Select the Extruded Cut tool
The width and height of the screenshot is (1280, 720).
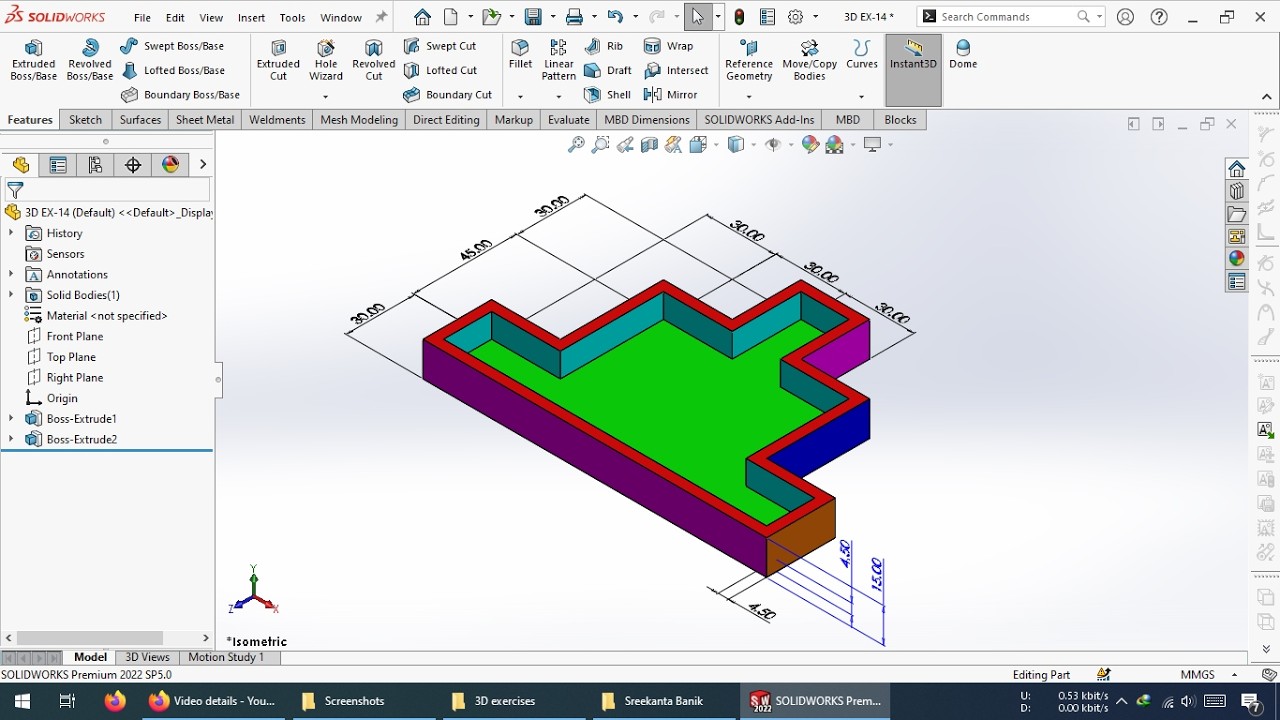coord(278,60)
